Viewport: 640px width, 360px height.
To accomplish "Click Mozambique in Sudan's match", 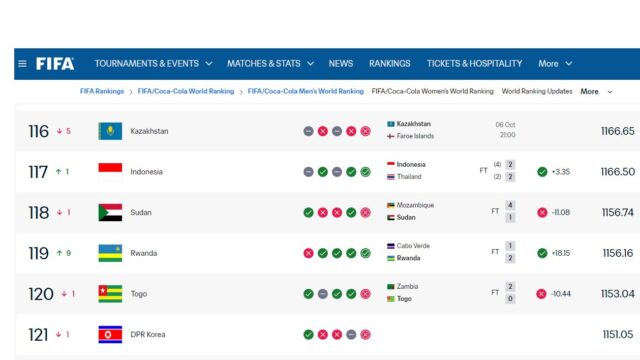I will pos(415,205).
